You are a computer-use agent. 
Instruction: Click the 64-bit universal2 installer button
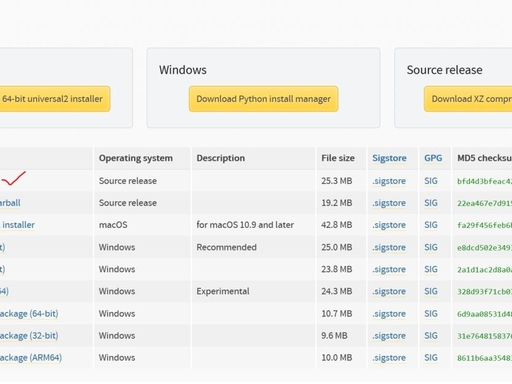[55, 99]
